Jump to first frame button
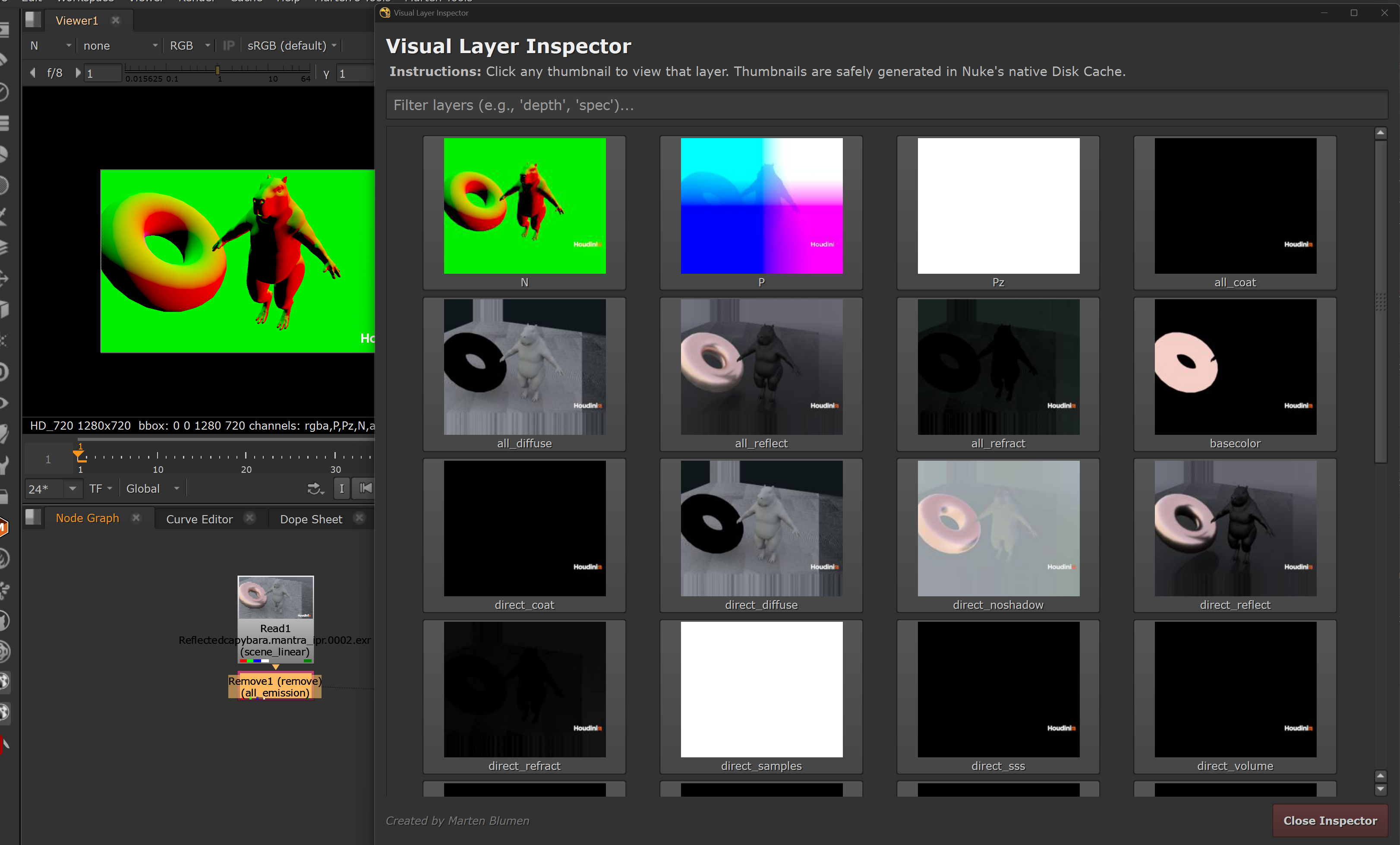 click(366, 488)
